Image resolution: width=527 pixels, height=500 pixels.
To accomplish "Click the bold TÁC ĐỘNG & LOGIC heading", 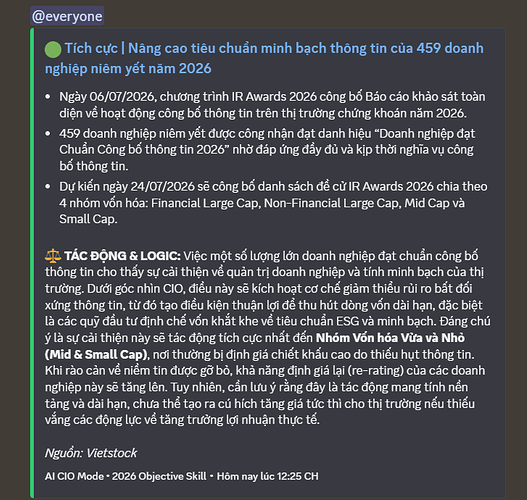I will tap(122, 256).
